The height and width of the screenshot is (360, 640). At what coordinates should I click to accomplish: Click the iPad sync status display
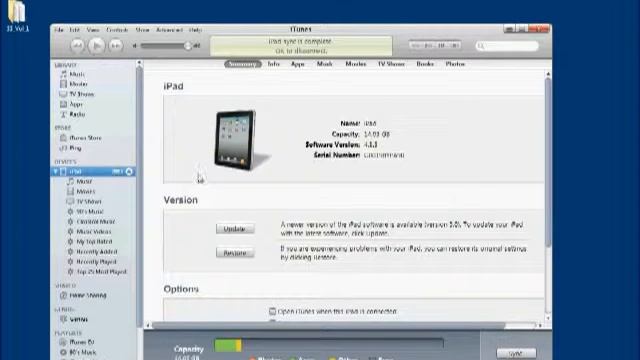pos(301,46)
